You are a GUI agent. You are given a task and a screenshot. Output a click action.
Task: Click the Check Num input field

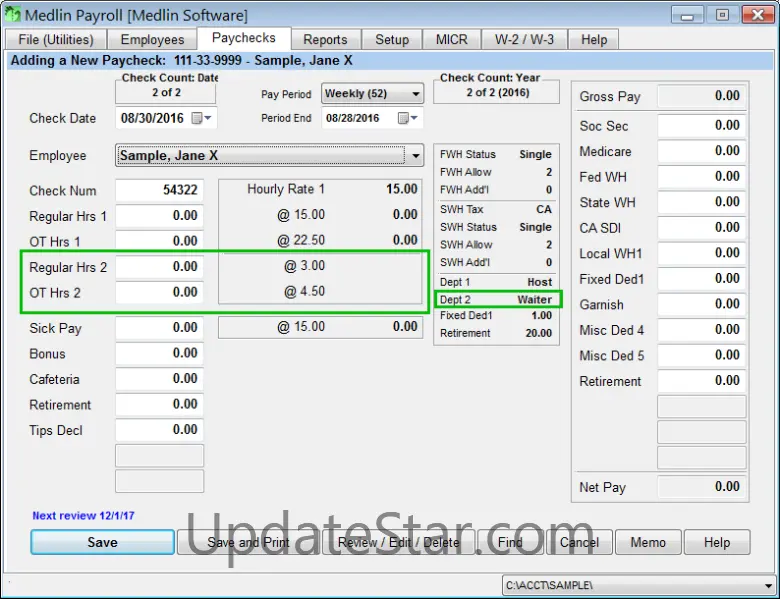click(160, 190)
